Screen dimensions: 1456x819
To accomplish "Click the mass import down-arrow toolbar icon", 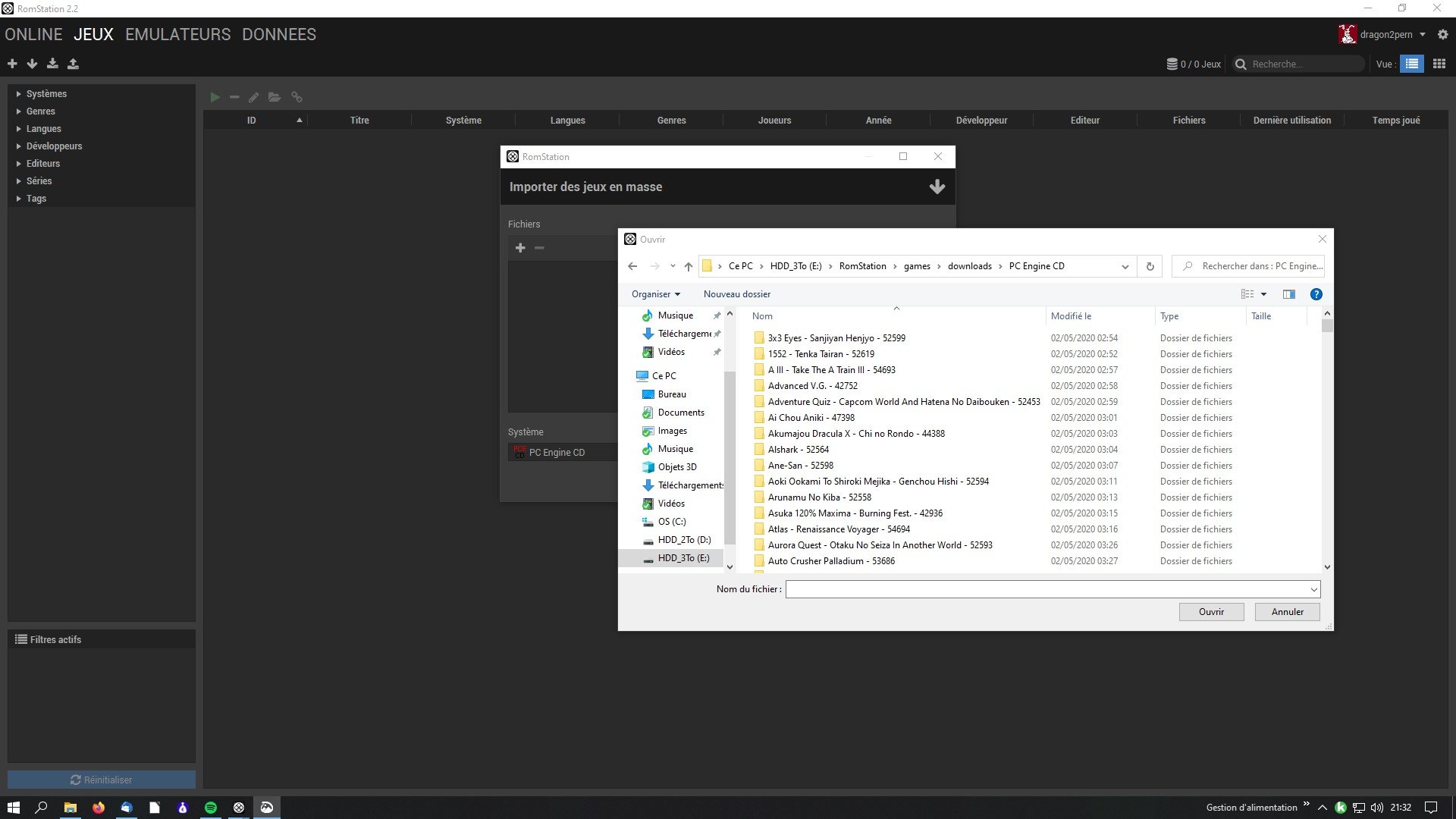I will [32, 64].
